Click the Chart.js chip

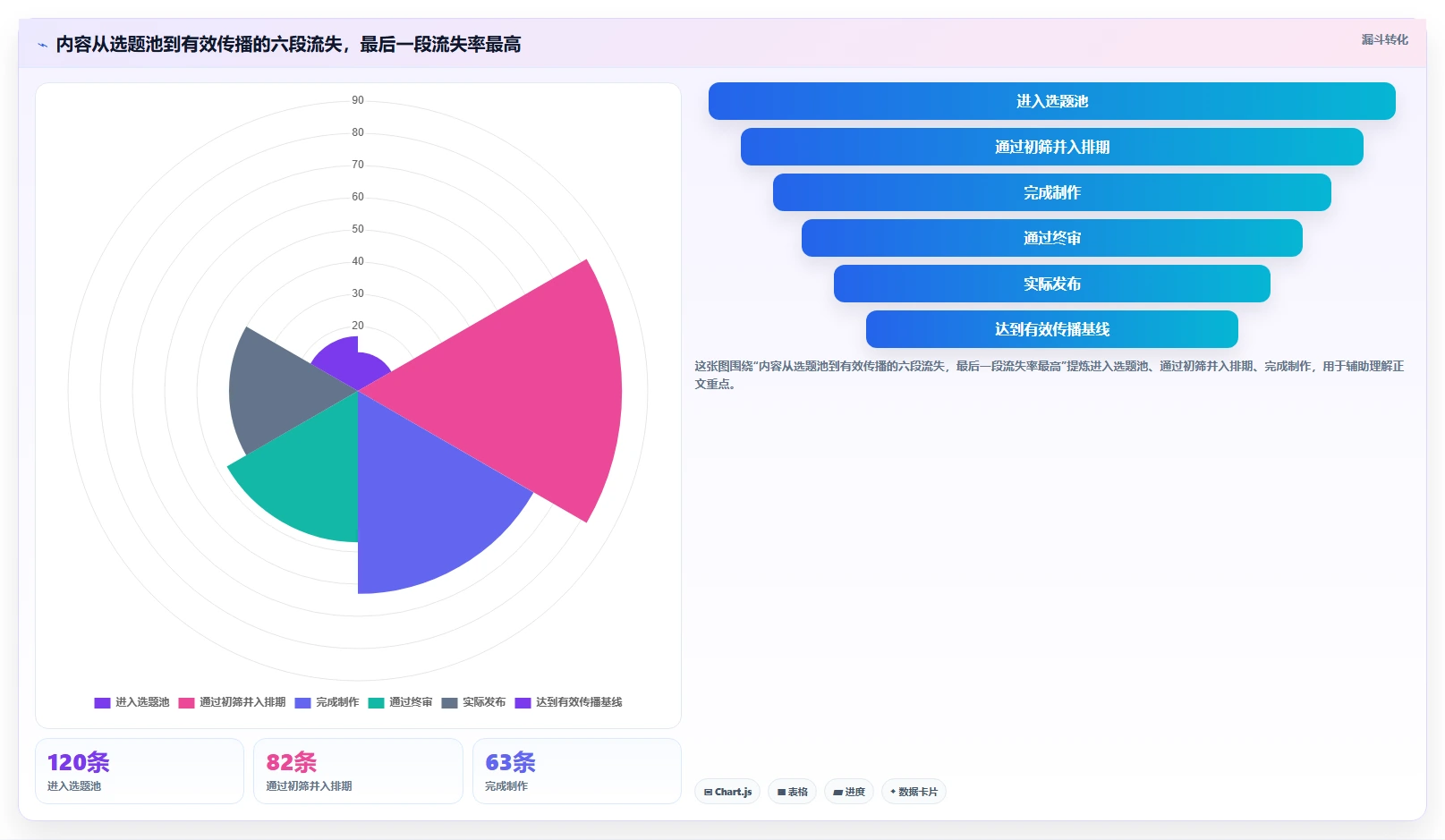[x=727, y=792]
